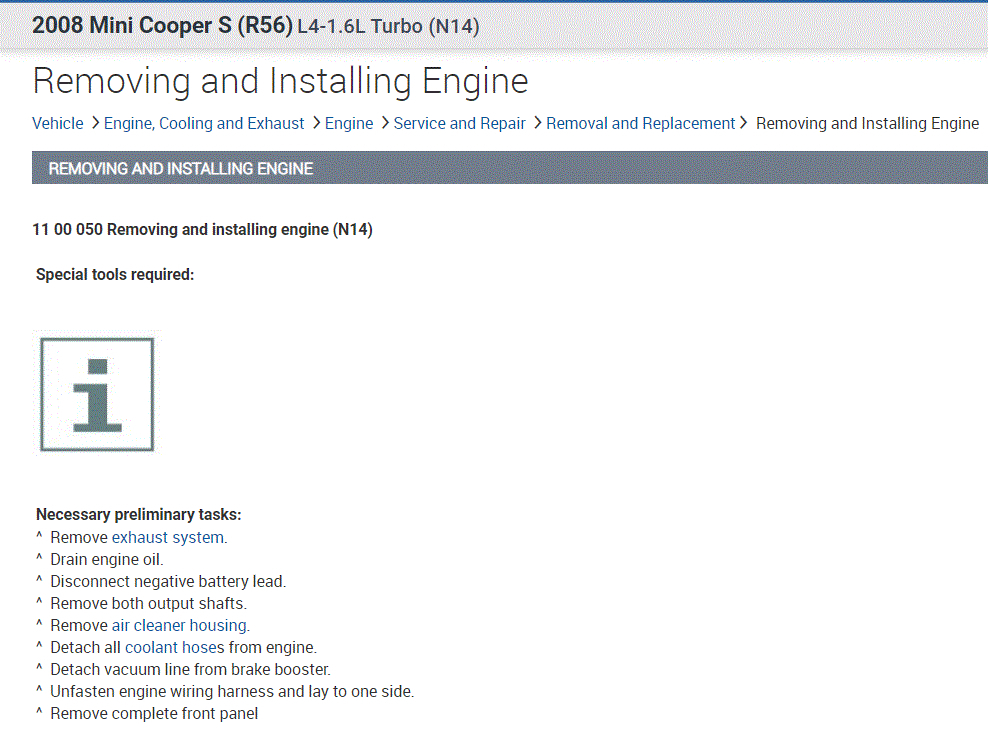Click the 'Special tools required:' heading

coord(115,275)
